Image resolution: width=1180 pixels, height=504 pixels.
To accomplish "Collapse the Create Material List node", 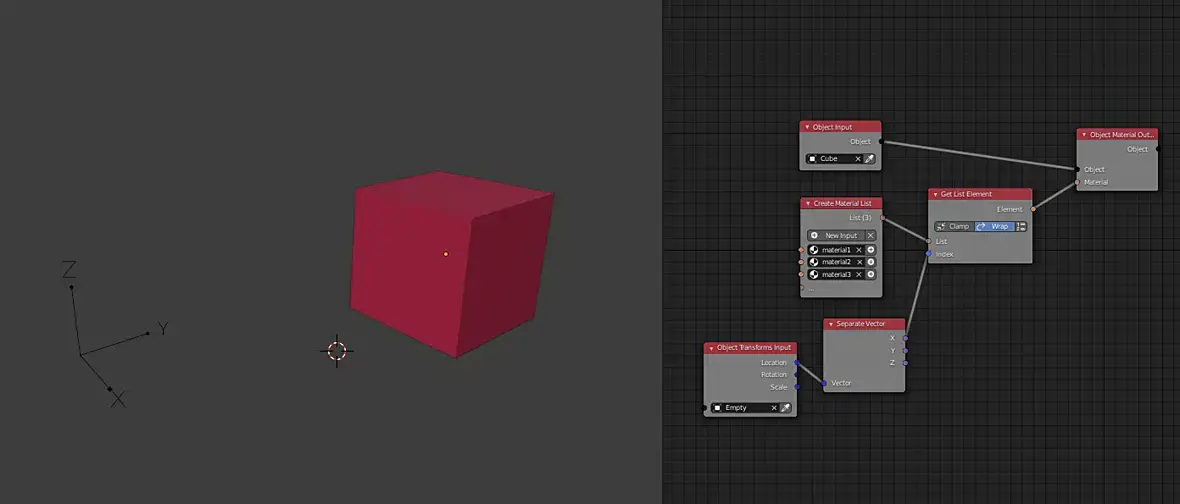I will pyautogui.click(x=807, y=203).
